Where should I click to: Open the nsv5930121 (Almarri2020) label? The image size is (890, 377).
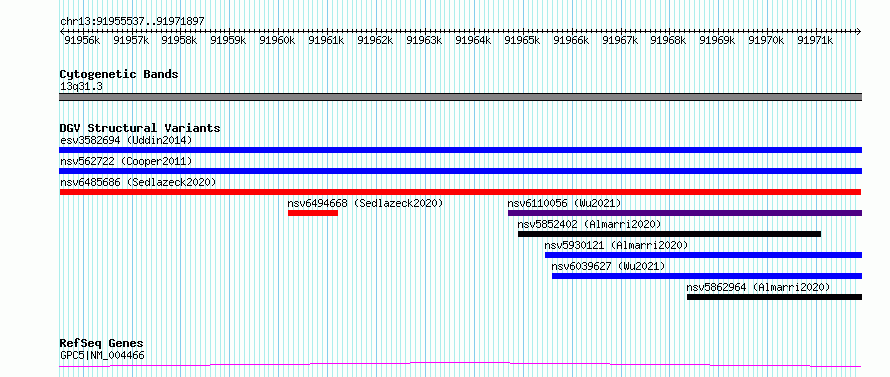click(616, 245)
